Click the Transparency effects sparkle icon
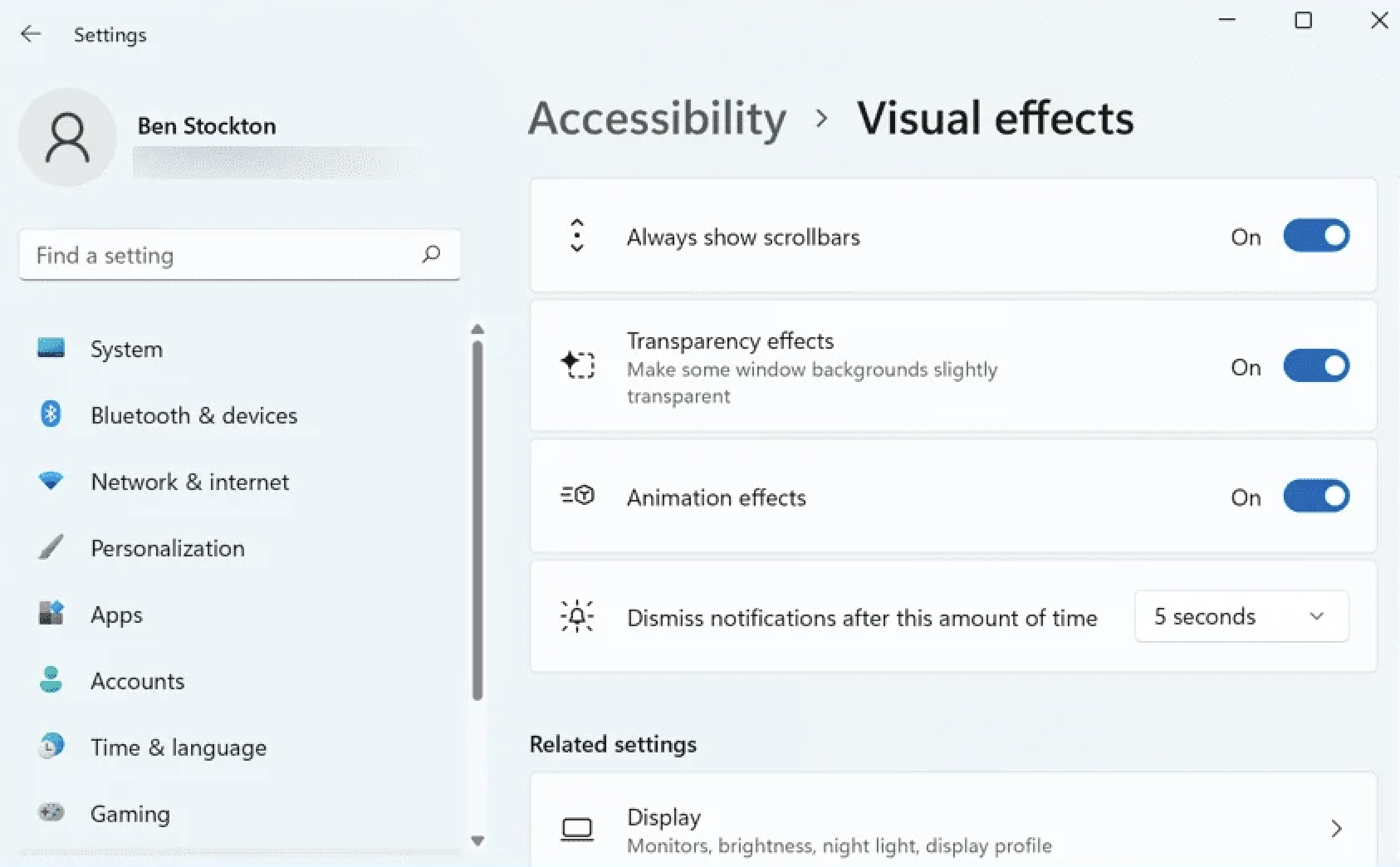 577,365
